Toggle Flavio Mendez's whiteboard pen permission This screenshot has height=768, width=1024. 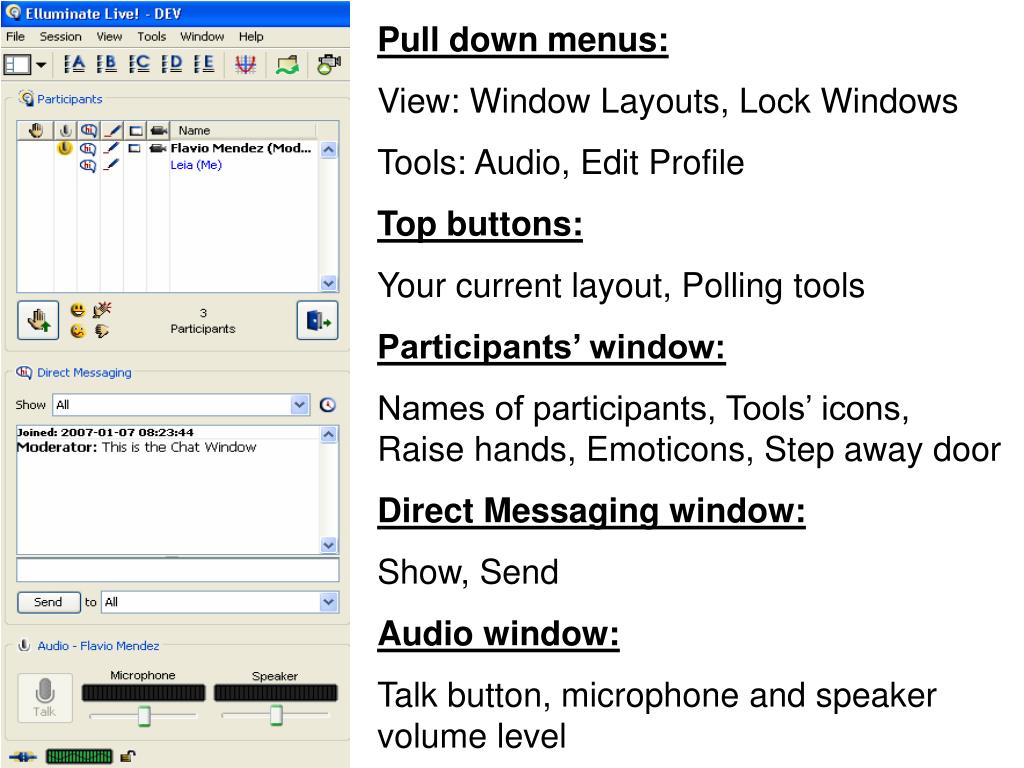point(112,148)
